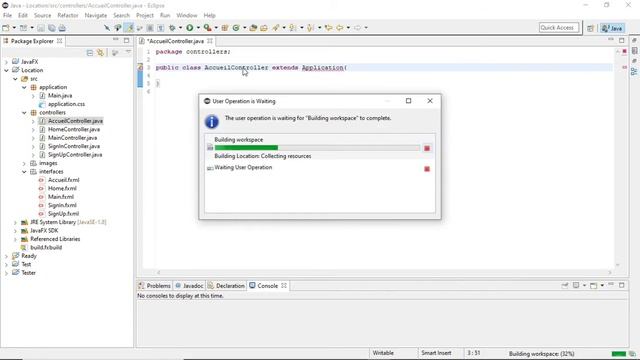Image resolution: width=640 pixels, height=360 pixels.
Task: Click the Run External Tools icon
Action: (207, 28)
